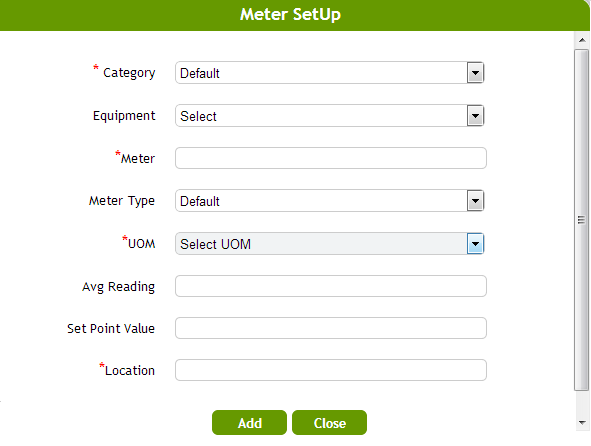Expand the Select UOM dropdown arrow

475,244
